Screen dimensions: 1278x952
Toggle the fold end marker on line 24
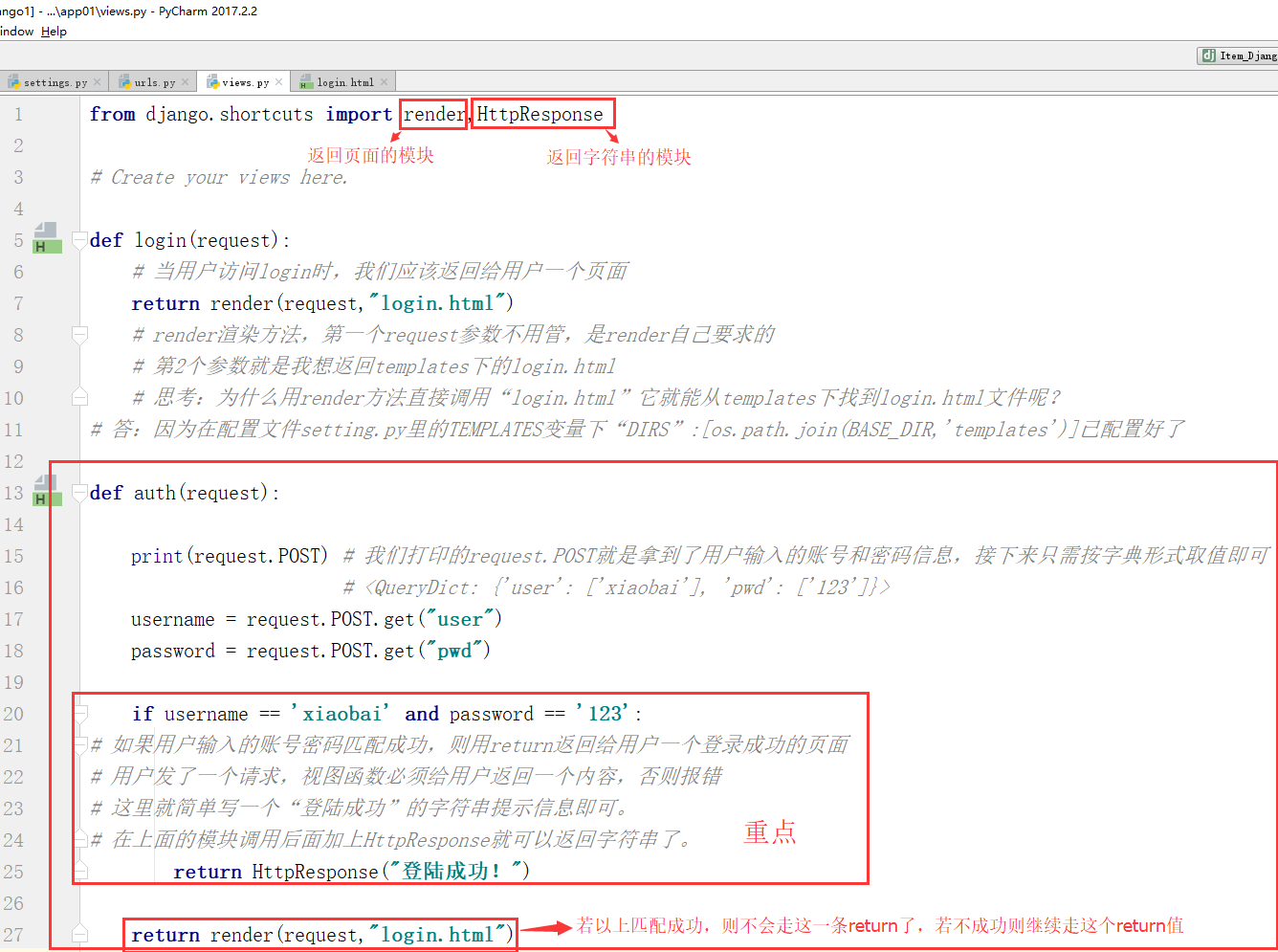tap(80, 840)
